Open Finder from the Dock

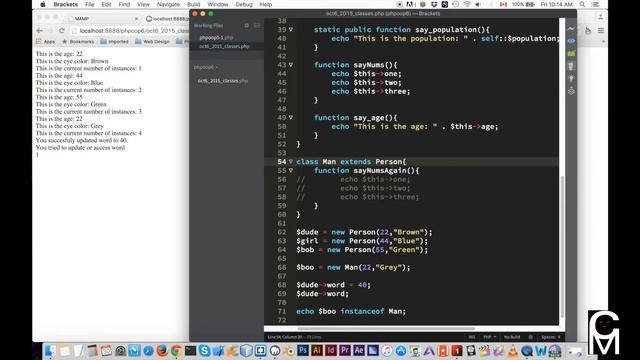tap(50, 351)
